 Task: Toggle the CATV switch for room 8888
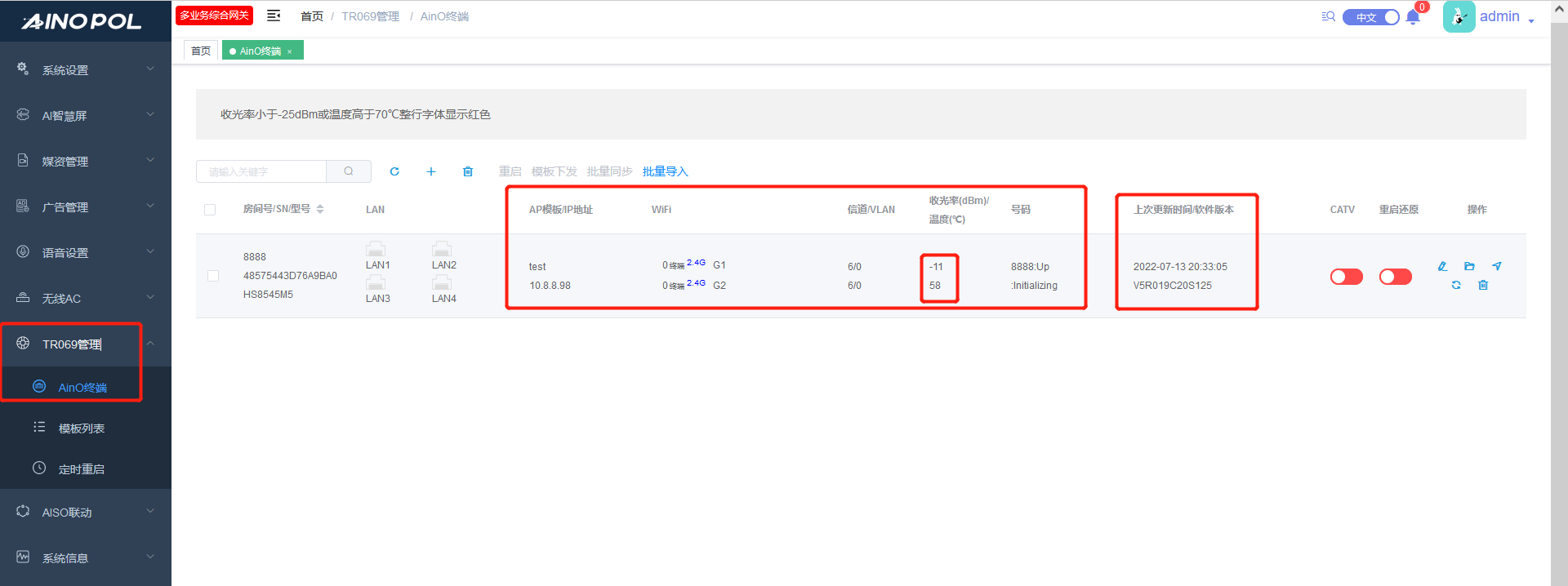(x=1346, y=277)
